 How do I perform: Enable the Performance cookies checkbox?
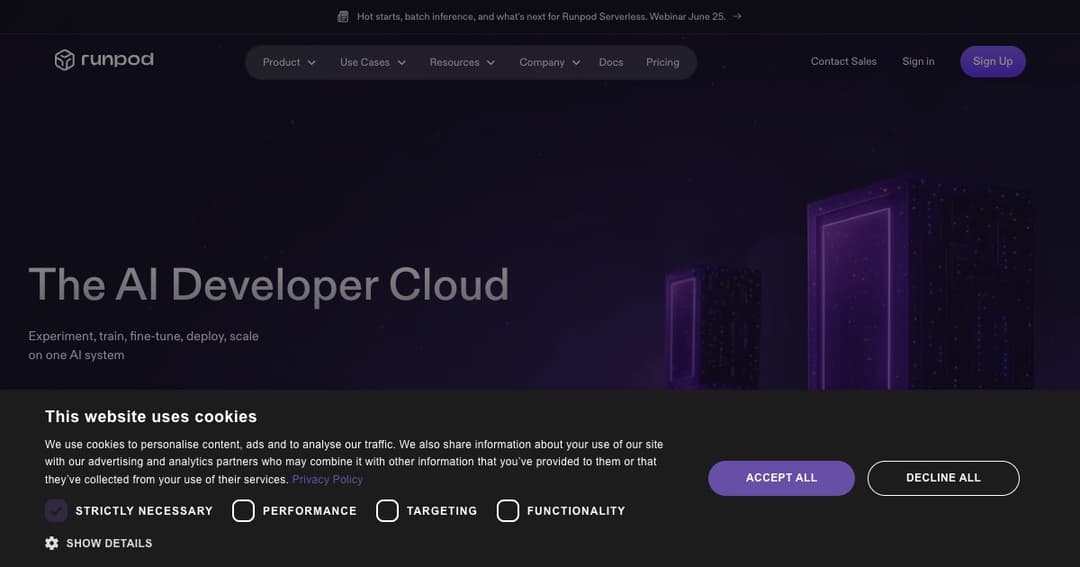click(243, 511)
